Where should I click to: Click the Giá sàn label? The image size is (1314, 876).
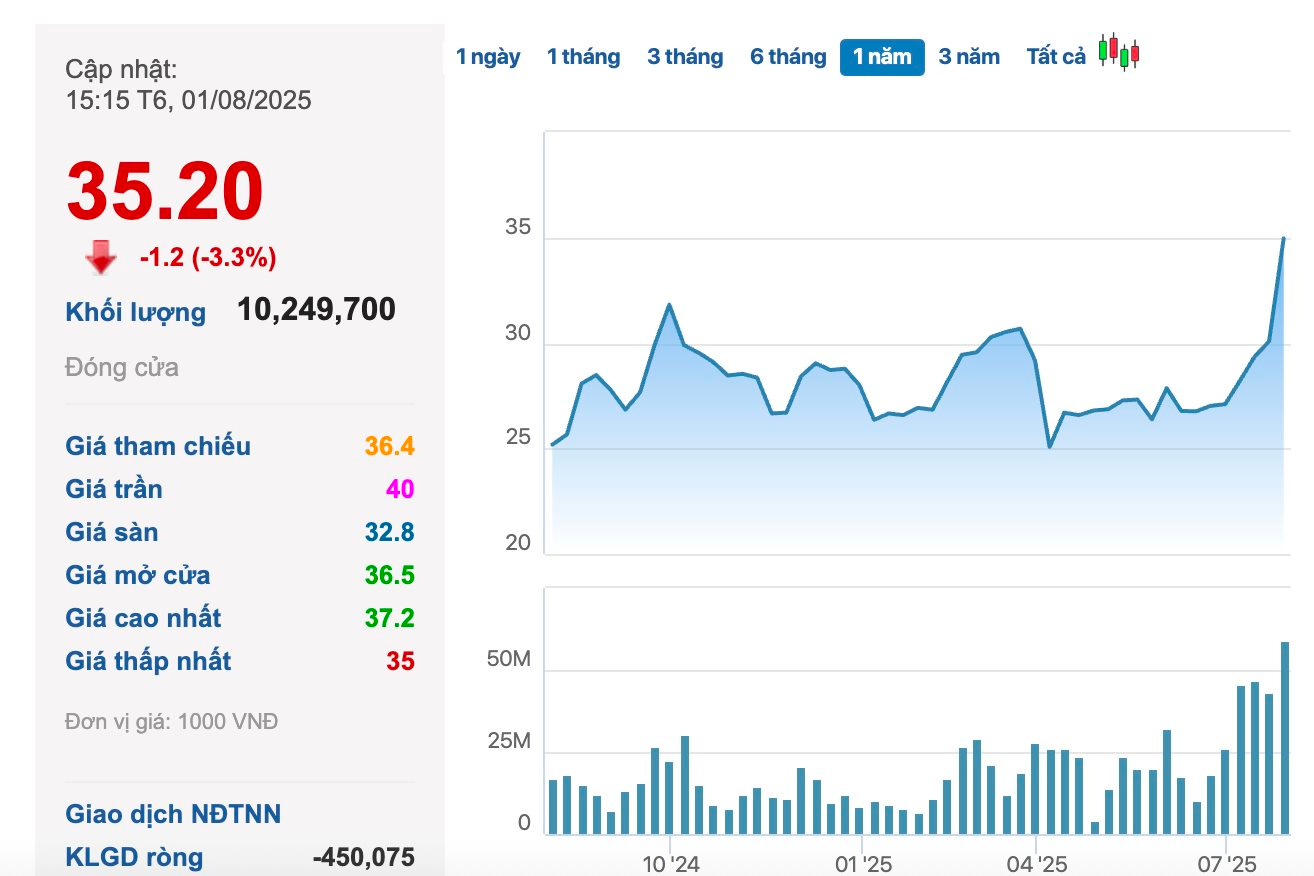(x=112, y=532)
